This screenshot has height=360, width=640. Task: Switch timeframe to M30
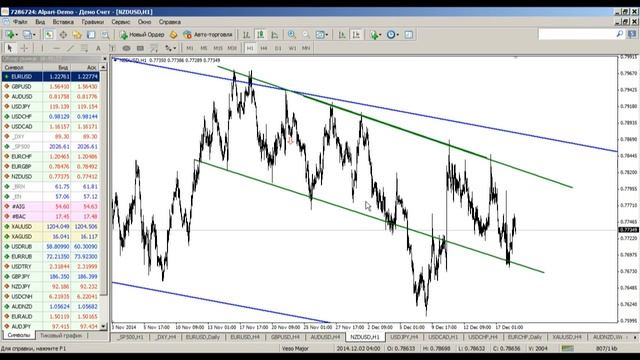click(232, 48)
